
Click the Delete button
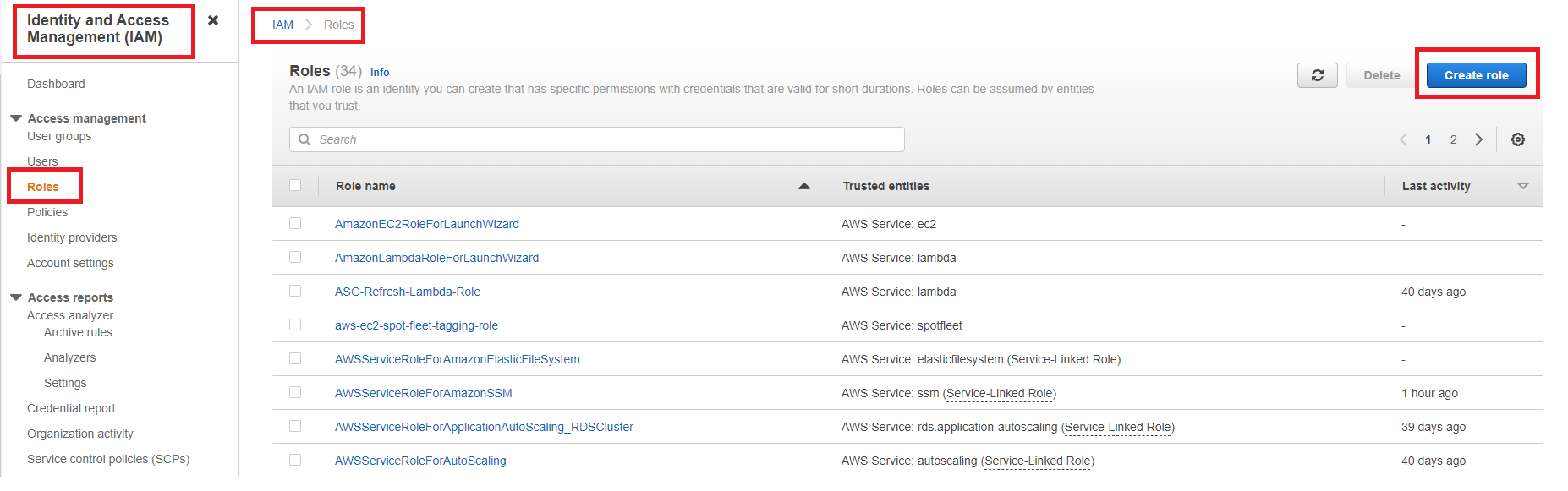pos(1381,75)
